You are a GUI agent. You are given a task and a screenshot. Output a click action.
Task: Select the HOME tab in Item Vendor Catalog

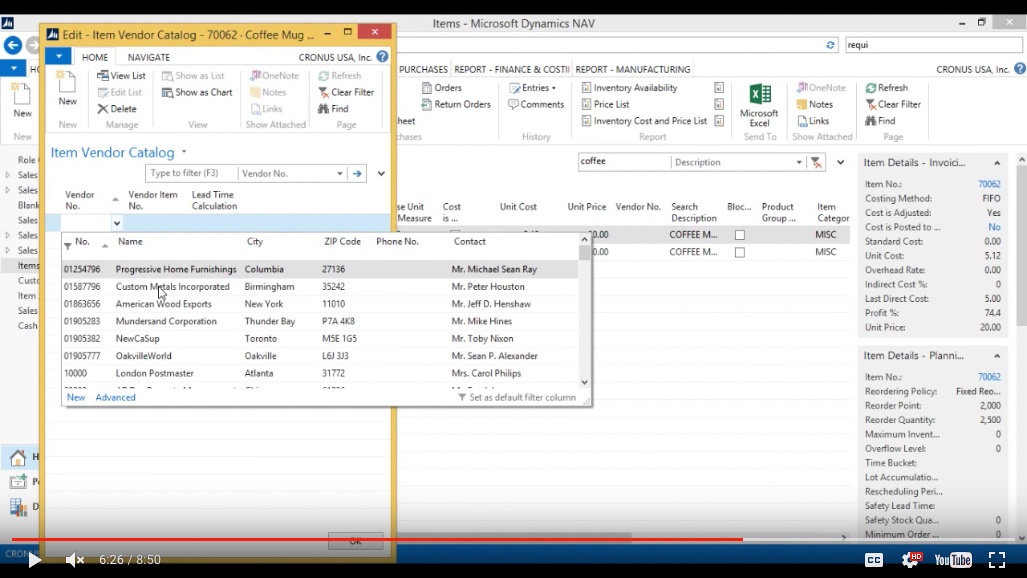95,58
